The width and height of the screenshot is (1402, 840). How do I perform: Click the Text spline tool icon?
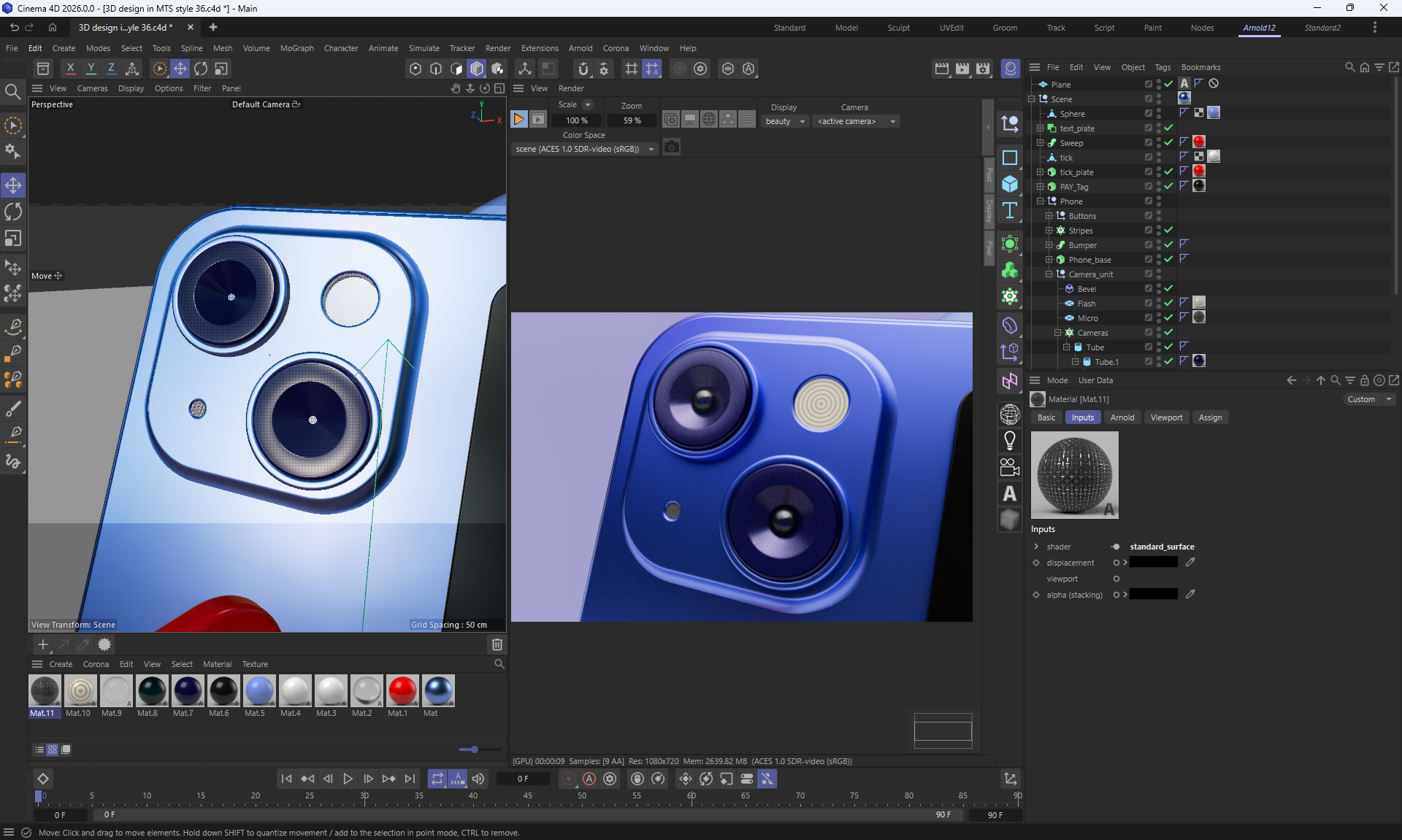tap(1010, 211)
